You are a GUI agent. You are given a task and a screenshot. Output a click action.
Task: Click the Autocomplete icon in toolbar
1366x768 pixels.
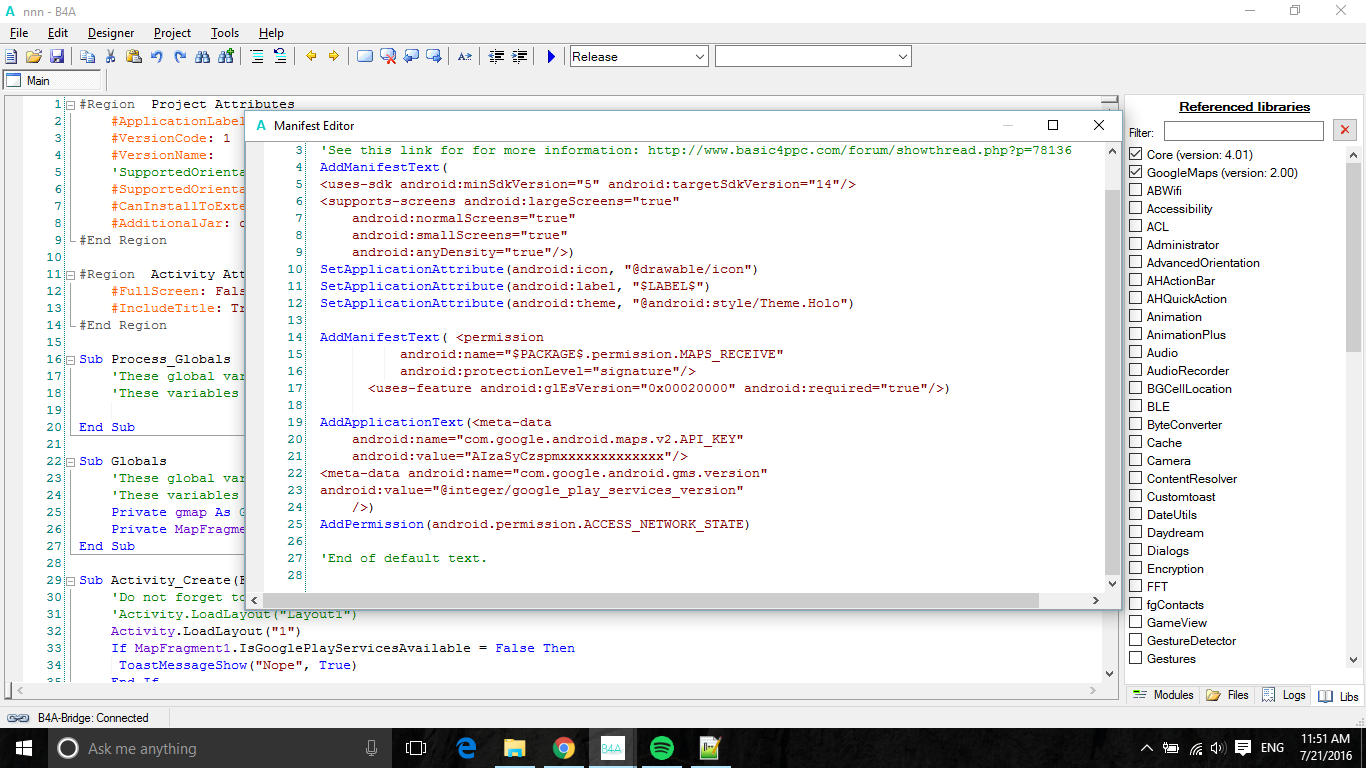click(x=465, y=57)
